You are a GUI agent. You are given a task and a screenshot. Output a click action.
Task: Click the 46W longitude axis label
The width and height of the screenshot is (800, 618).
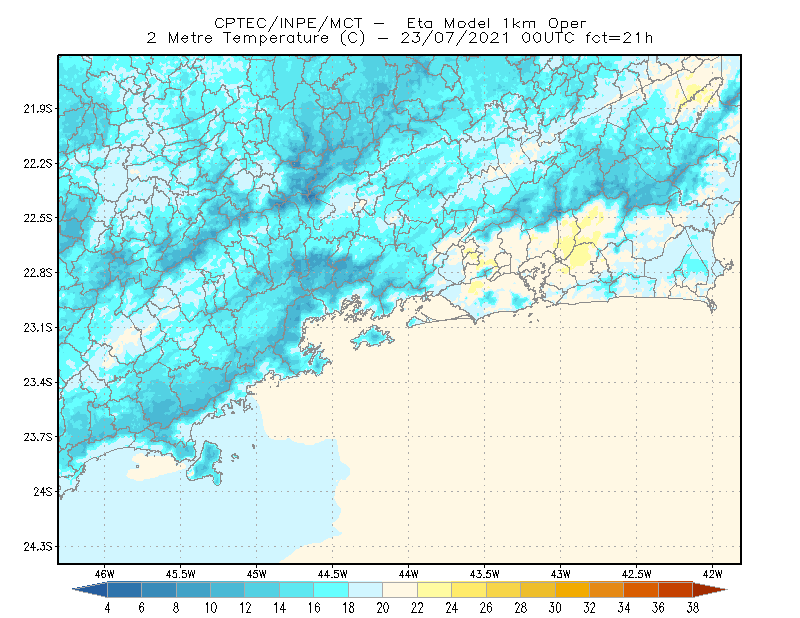coord(105,574)
